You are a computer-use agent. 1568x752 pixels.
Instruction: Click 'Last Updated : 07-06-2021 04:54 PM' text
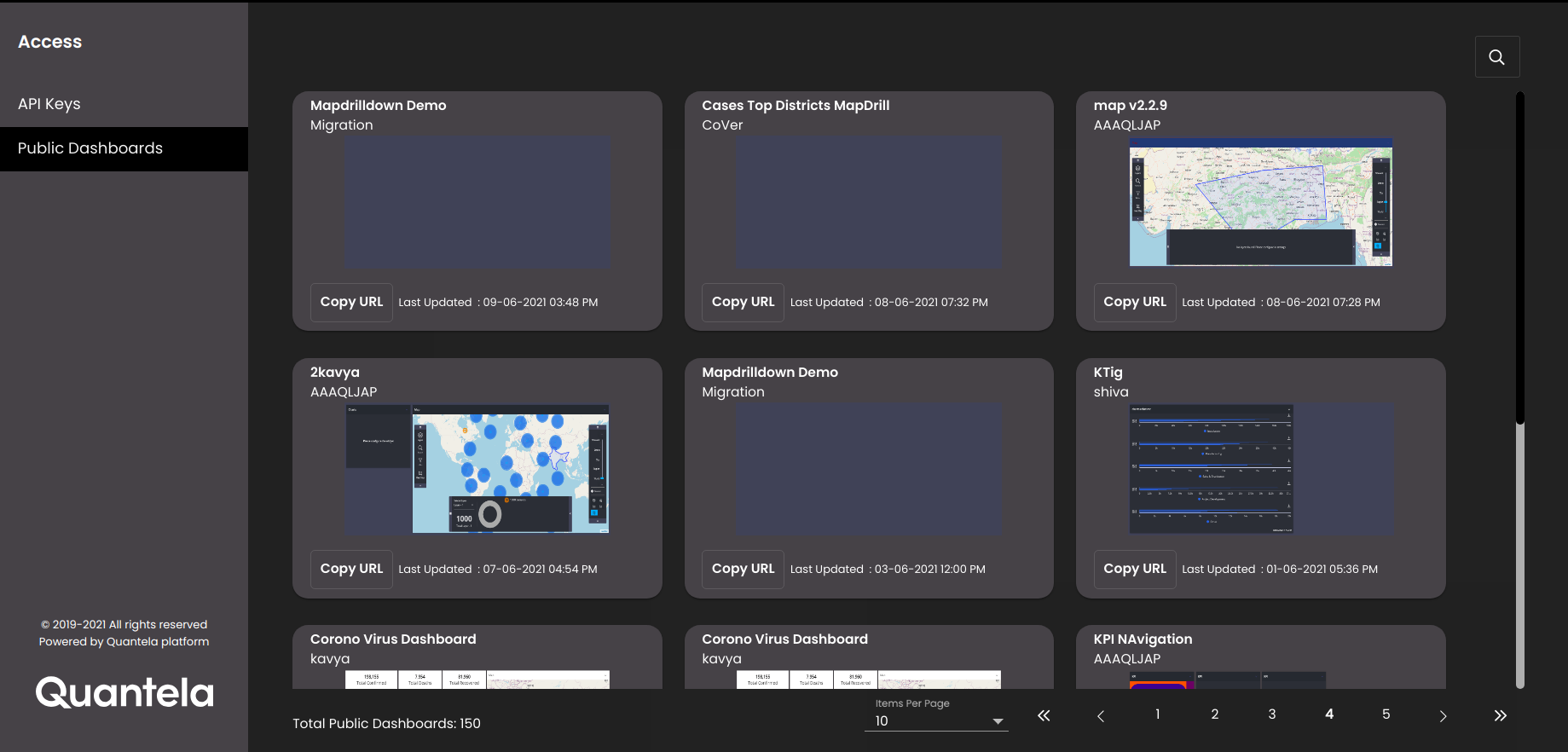click(498, 570)
